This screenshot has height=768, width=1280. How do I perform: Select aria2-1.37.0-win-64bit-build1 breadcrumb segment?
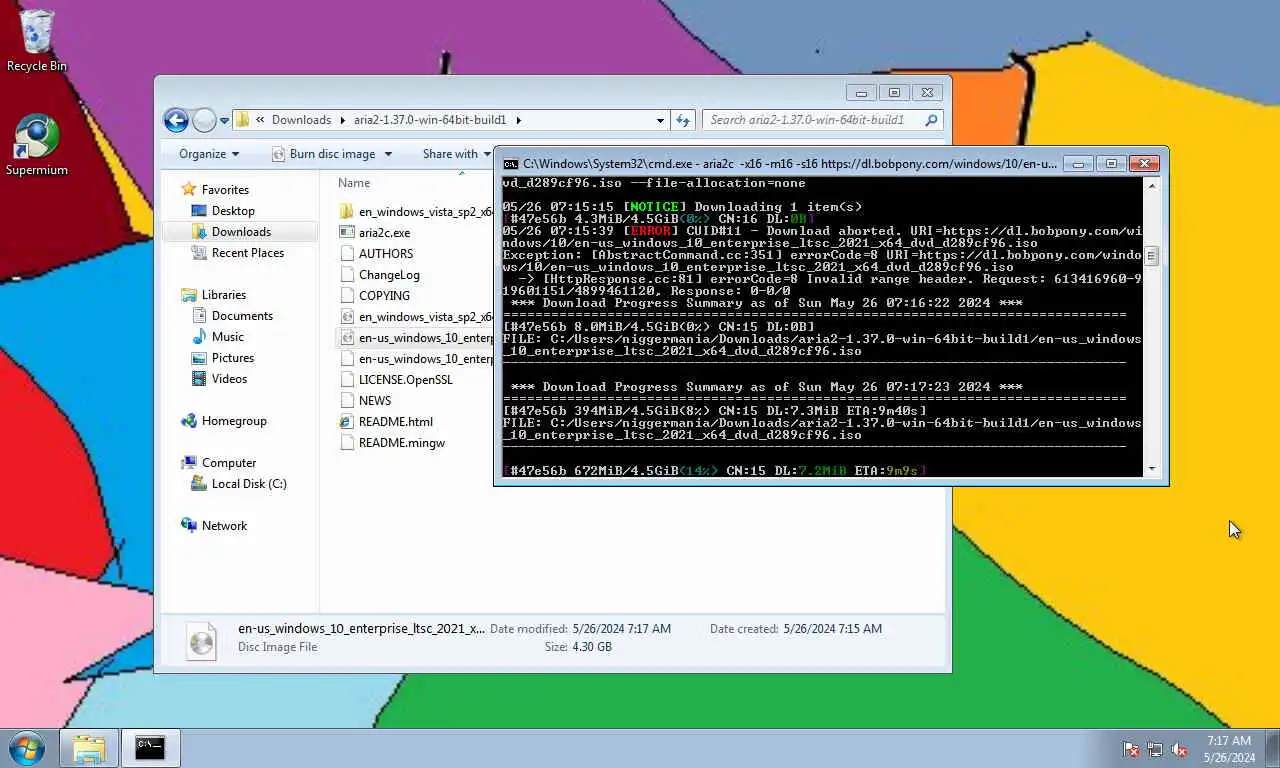(430, 120)
